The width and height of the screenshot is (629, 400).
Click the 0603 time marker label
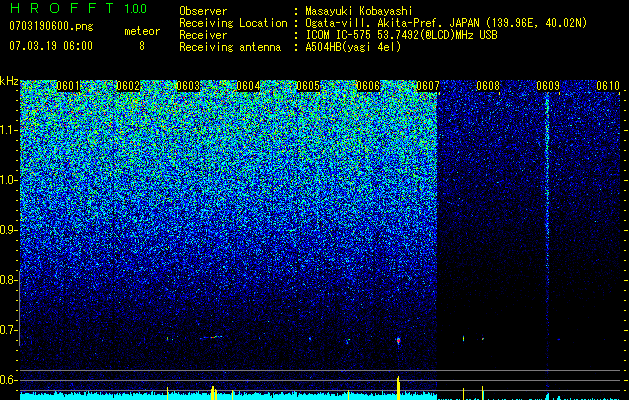tap(188, 86)
